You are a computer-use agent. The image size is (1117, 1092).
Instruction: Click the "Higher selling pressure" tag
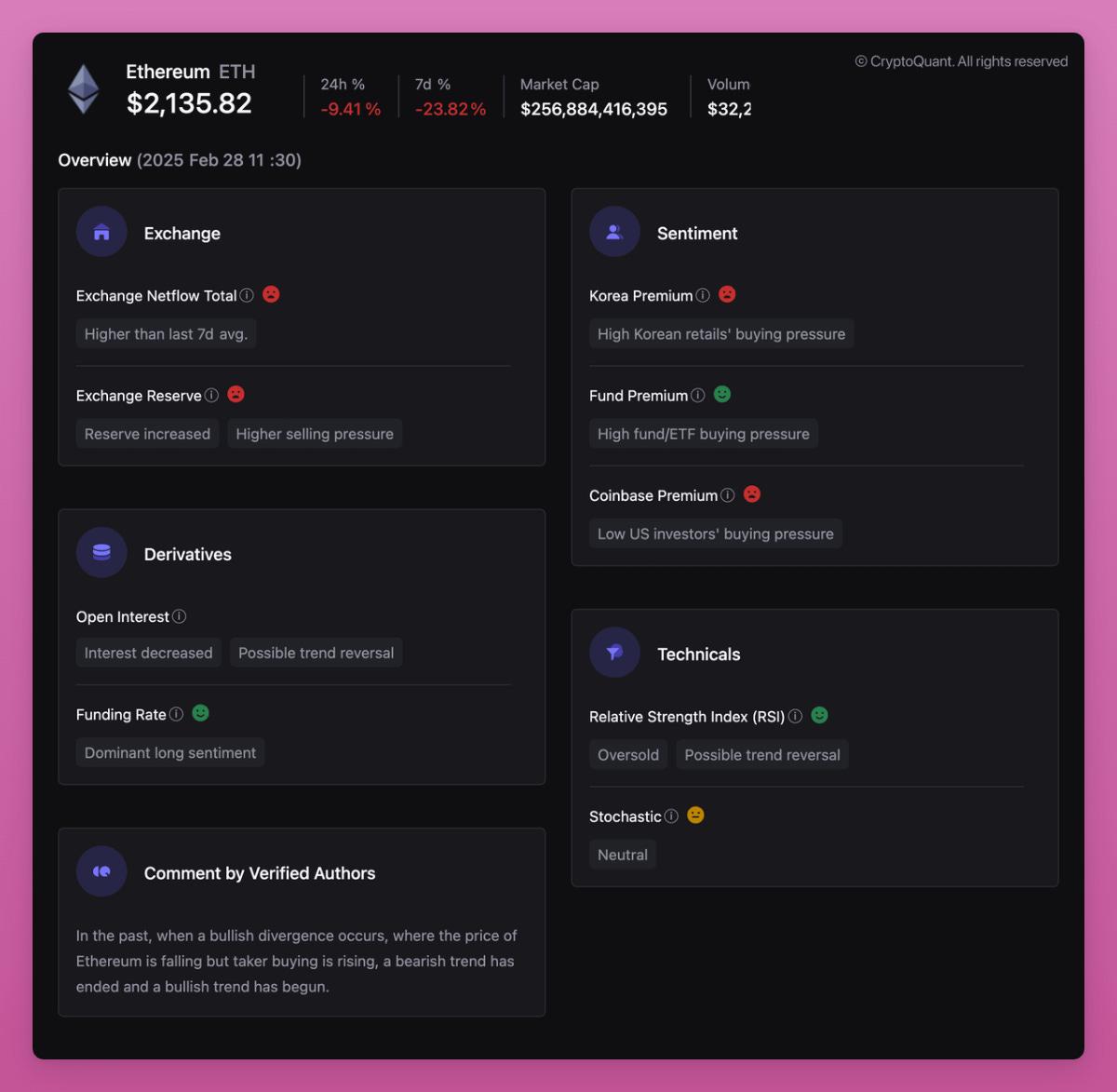315,434
